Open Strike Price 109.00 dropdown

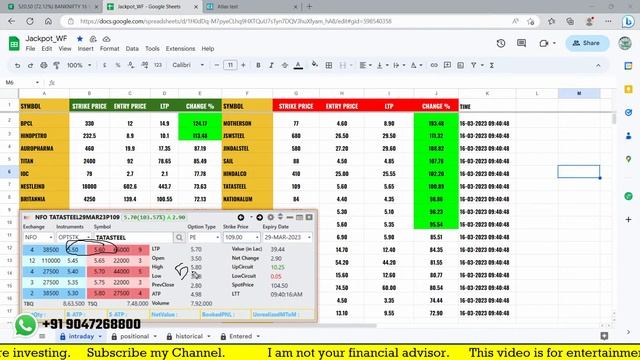pos(241,237)
